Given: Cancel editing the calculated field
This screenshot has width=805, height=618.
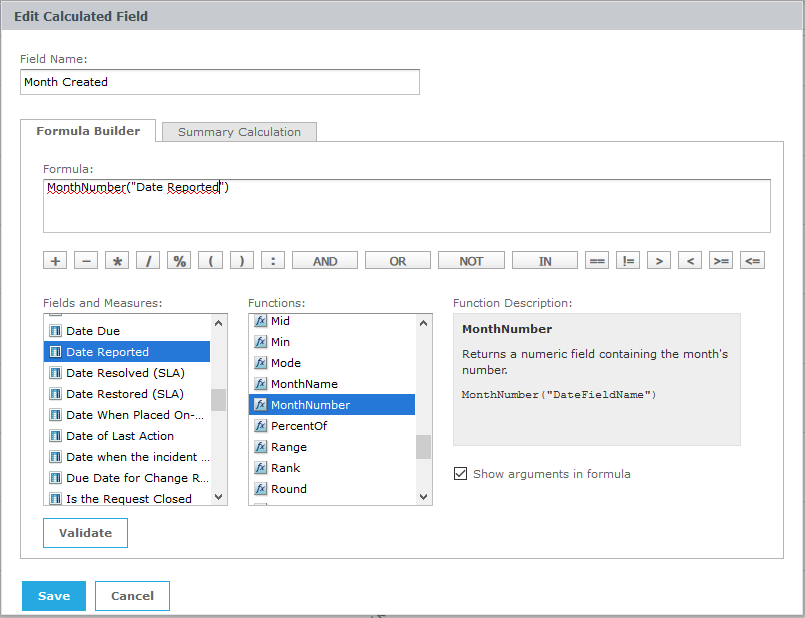Looking at the screenshot, I should 132,596.
